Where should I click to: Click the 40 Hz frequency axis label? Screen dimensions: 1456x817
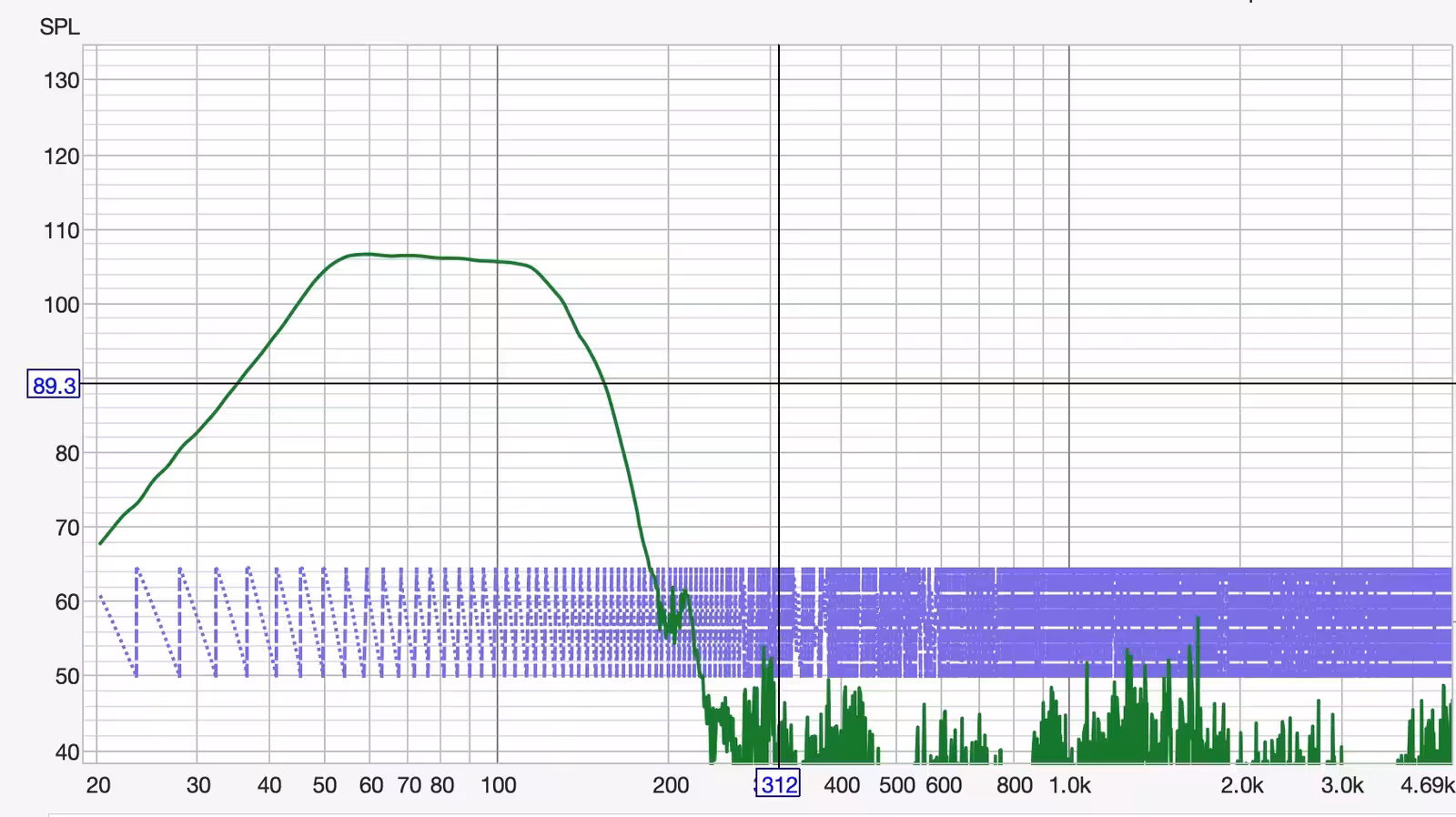coord(269,785)
